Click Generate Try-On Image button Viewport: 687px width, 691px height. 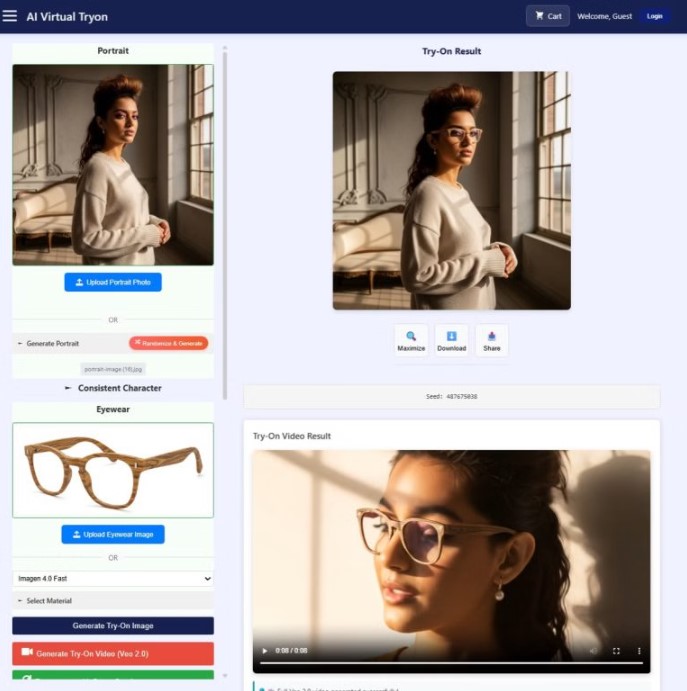click(x=113, y=625)
